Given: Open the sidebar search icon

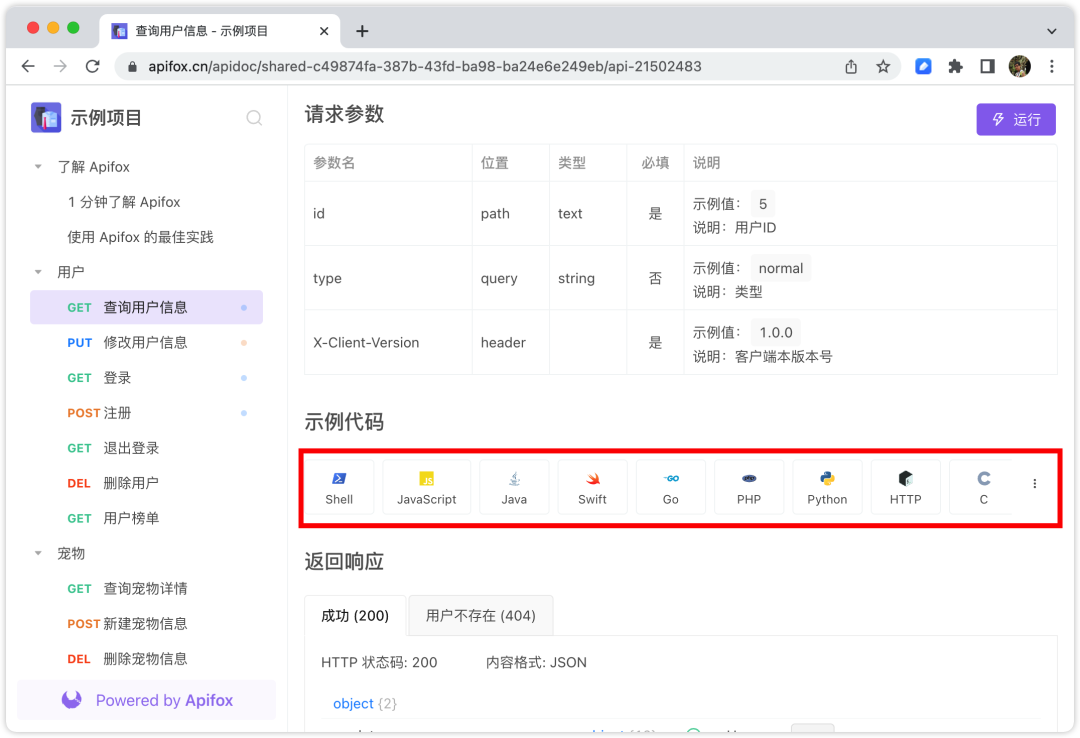Looking at the screenshot, I should pos(254,117).
